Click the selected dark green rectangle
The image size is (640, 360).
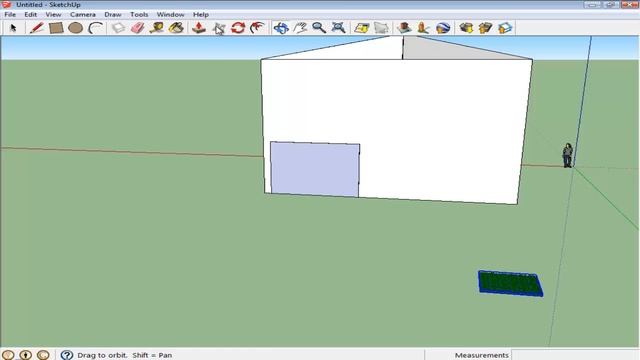click(x=510, y=283)
